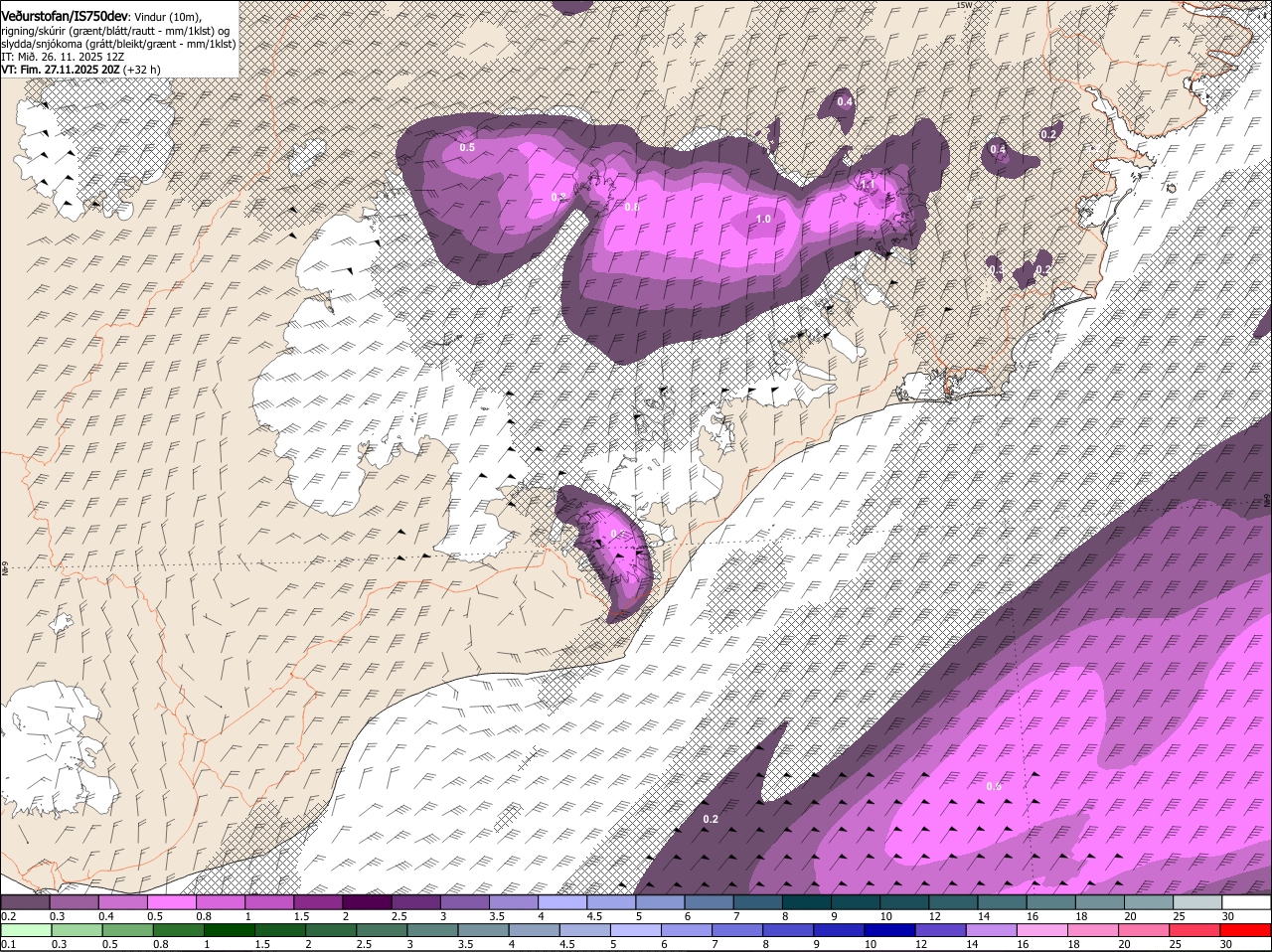Select bright pink swatch between 0.5 and 0.8

[x=171, y=902]
